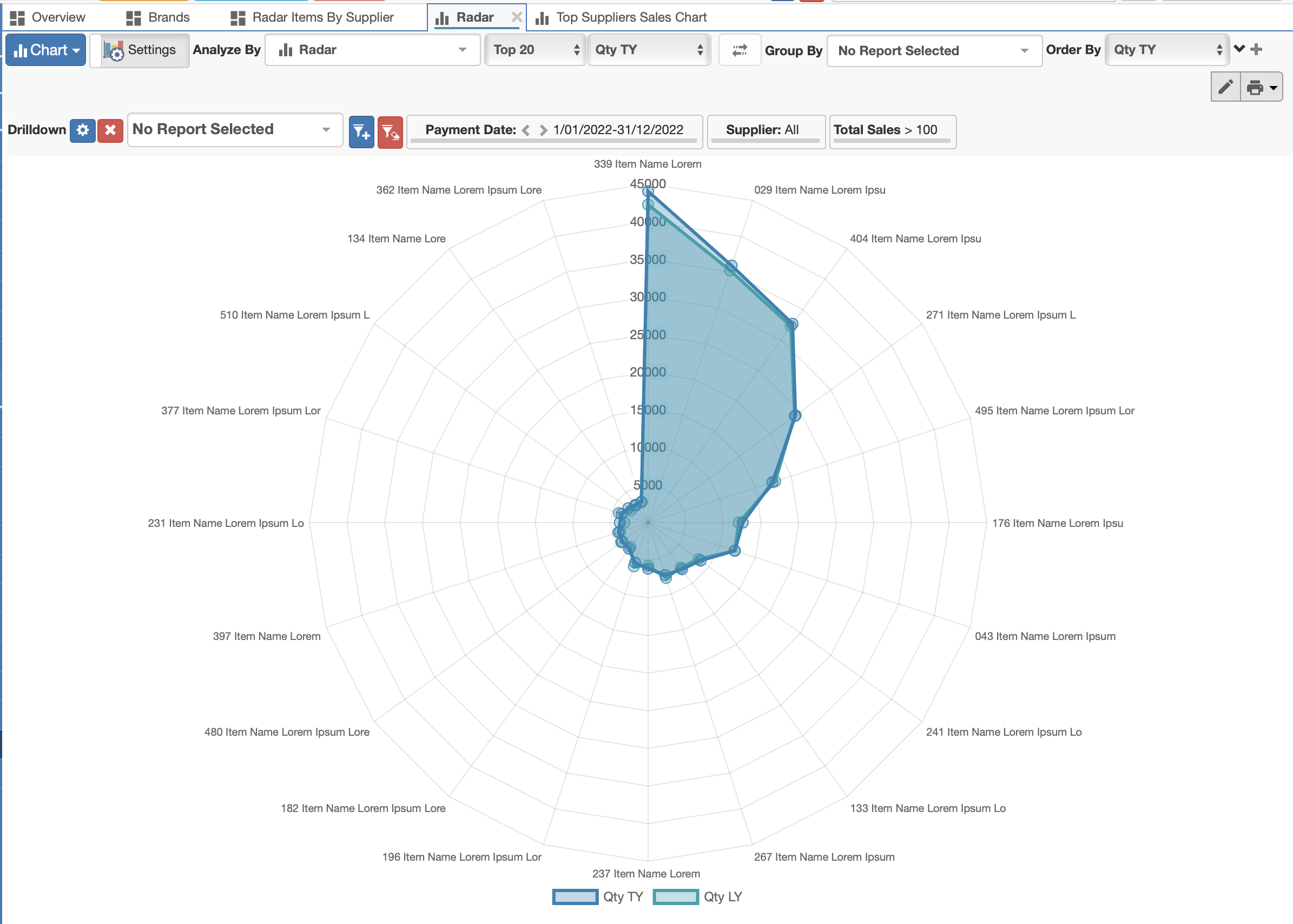Open the Chart type dropdown button
Screen dimensions: 1293x924
click(46, 50)
